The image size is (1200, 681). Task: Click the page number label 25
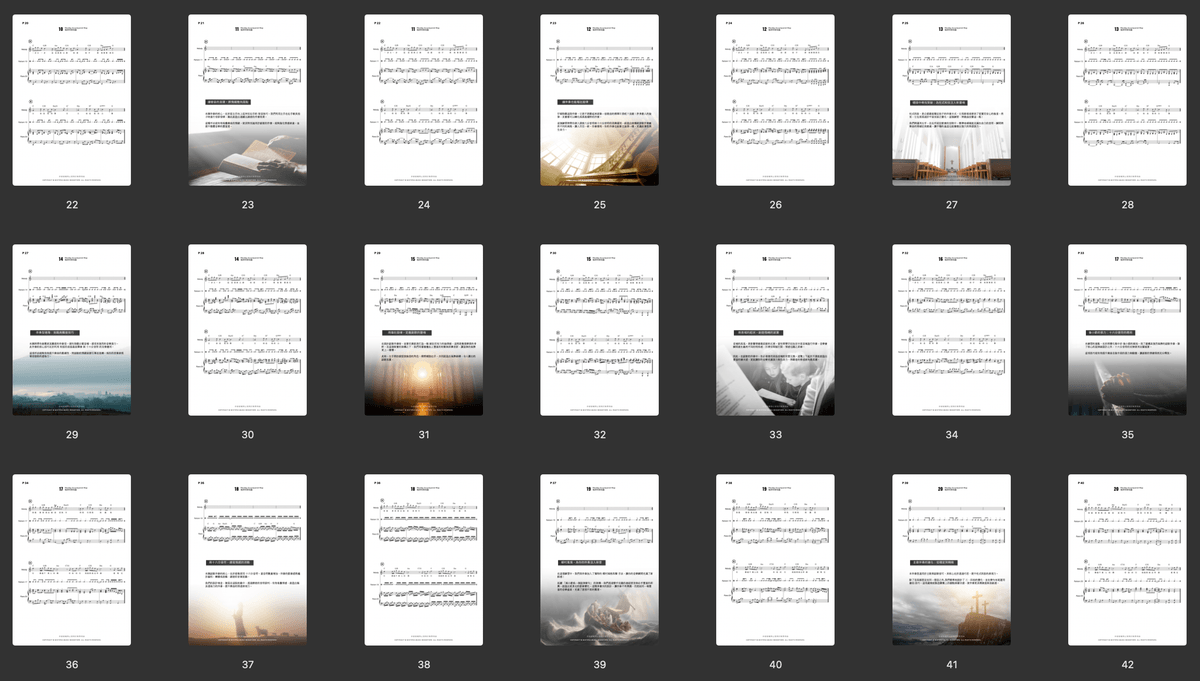point(600,205)
